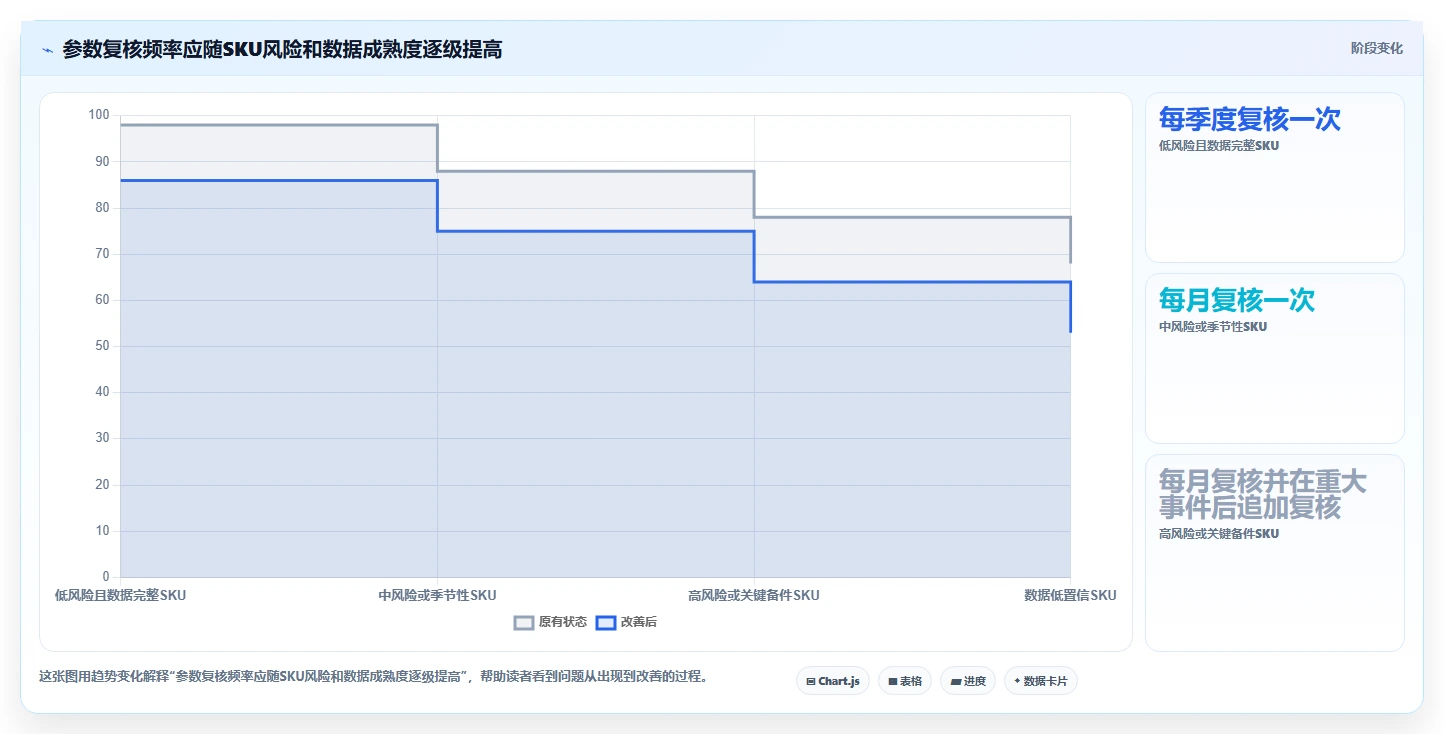Click the blue 改善后 legend swatch
The image size is (1444, 734).
(x=605, y=622)
